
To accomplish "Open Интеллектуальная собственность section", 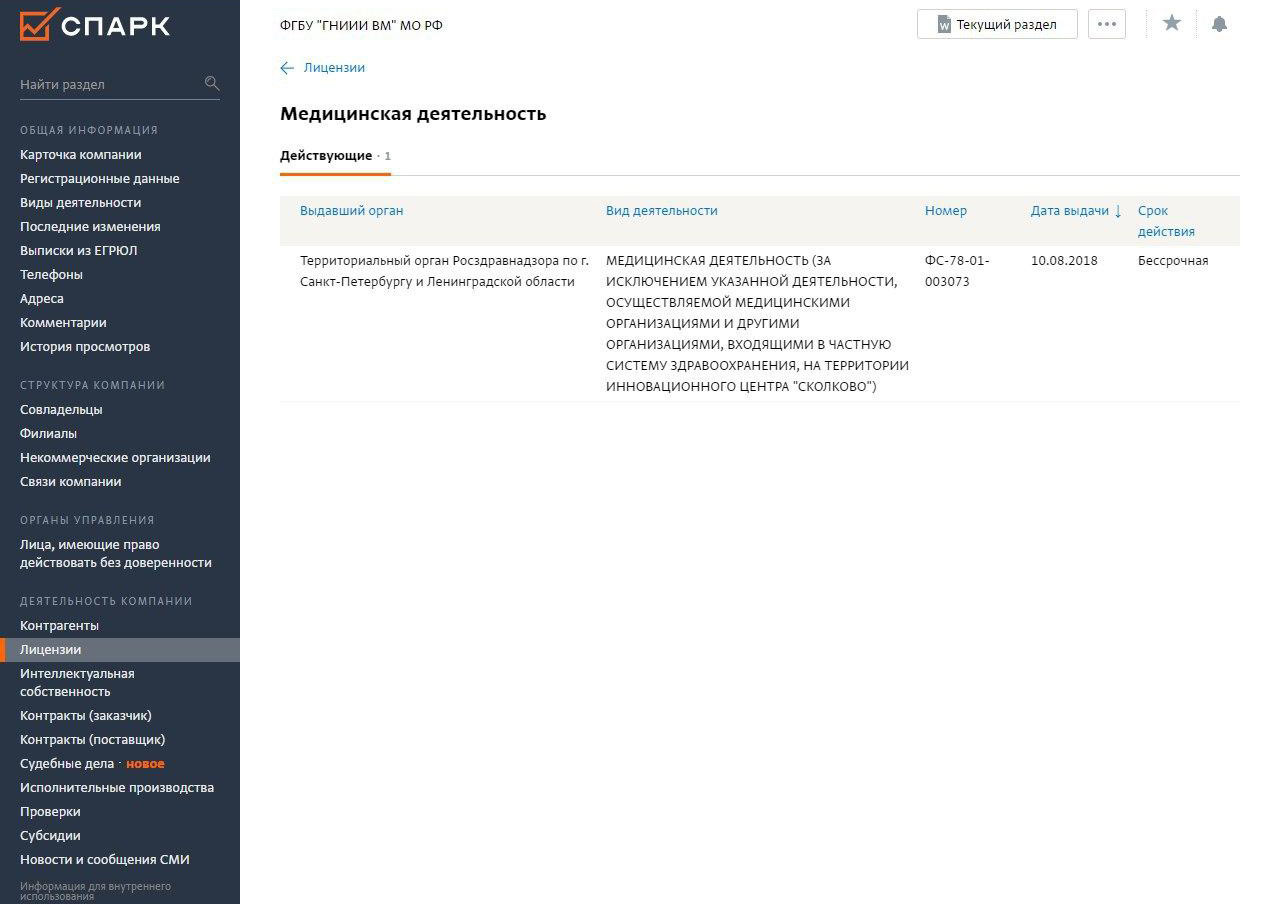I will tap(77, 683).
